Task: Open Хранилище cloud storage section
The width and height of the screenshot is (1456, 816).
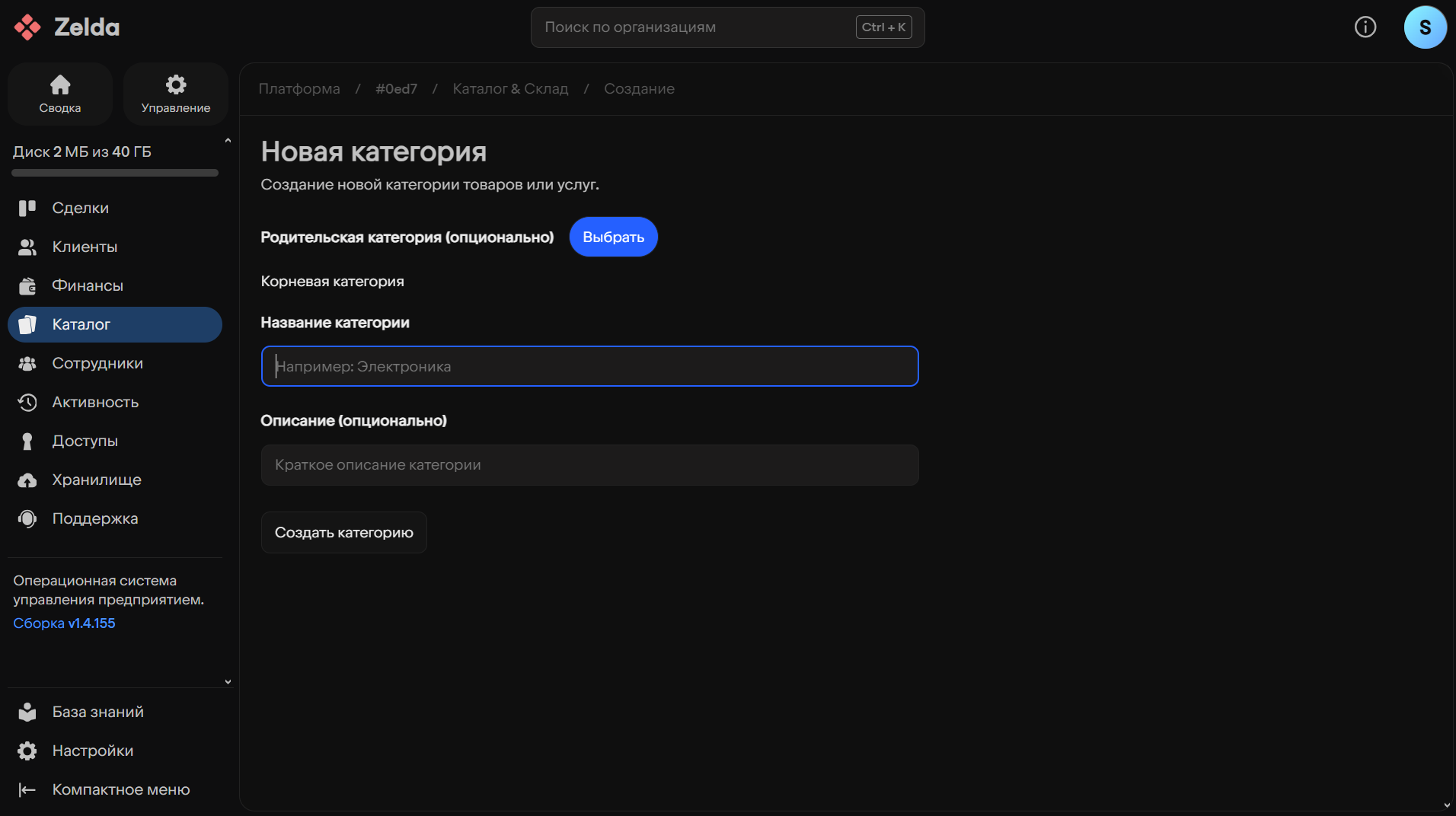Action: pos(96,480)
